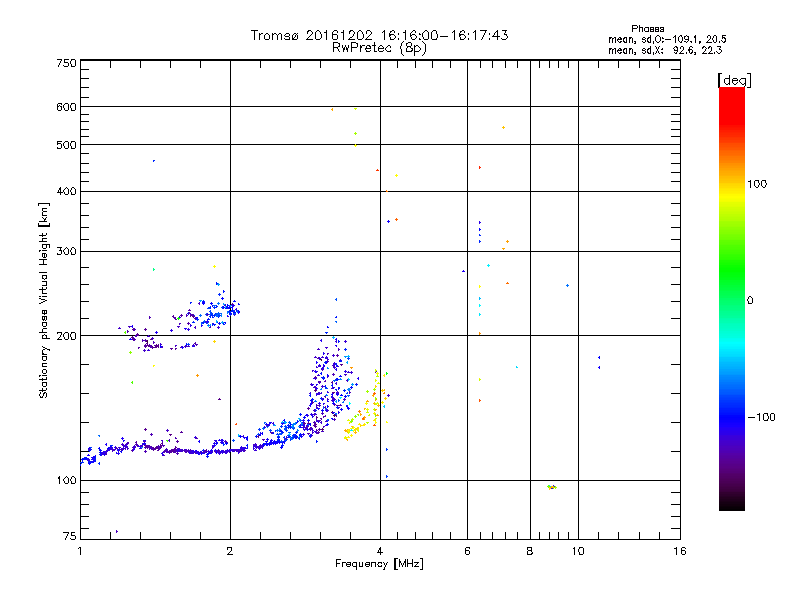800x600 pixels.
Task: Click the yellow-orange echo cluster near 4 MHz
Action: point(366,406)
